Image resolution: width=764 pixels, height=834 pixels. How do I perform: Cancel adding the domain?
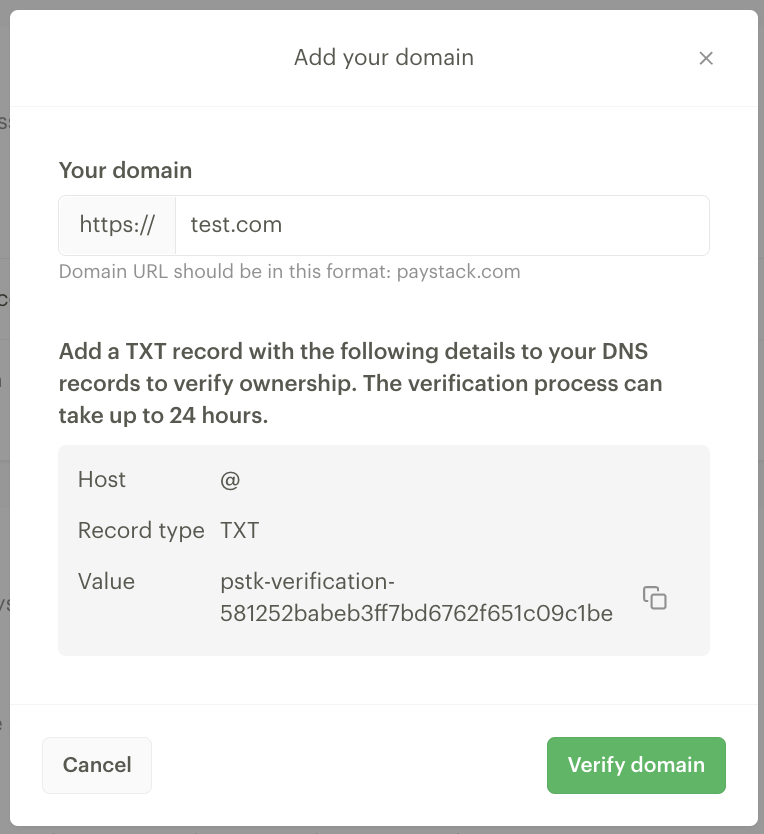[97, 765]
